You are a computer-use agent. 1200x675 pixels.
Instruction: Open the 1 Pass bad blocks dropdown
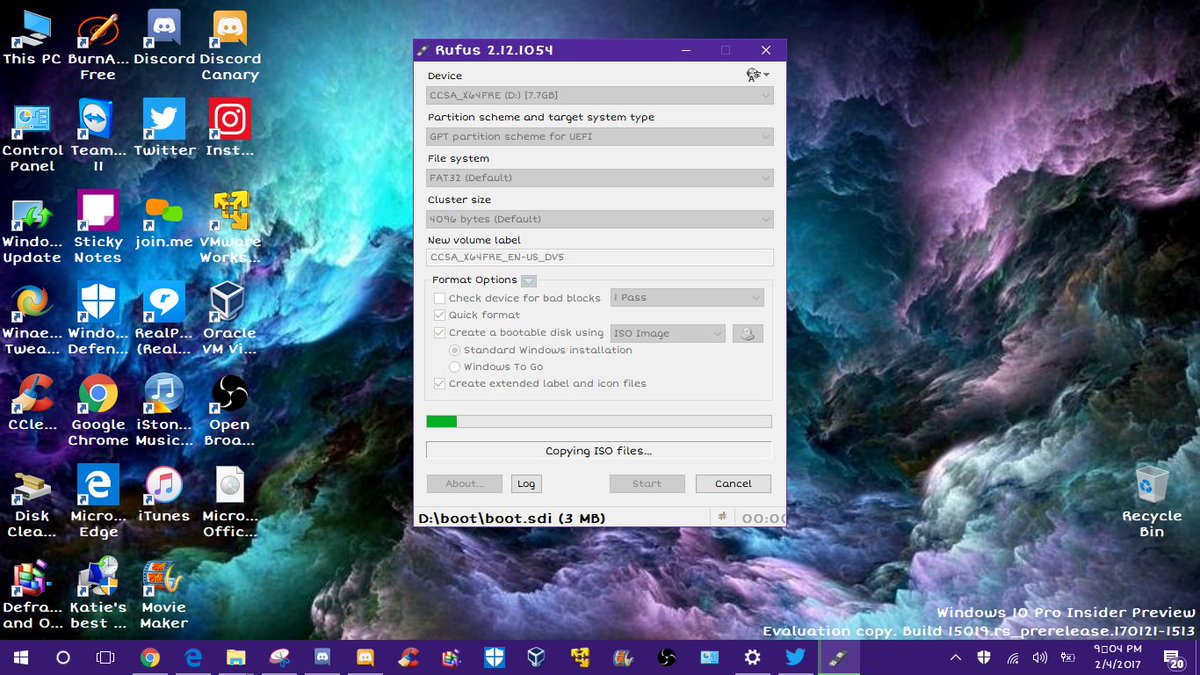tap(687, 298)
